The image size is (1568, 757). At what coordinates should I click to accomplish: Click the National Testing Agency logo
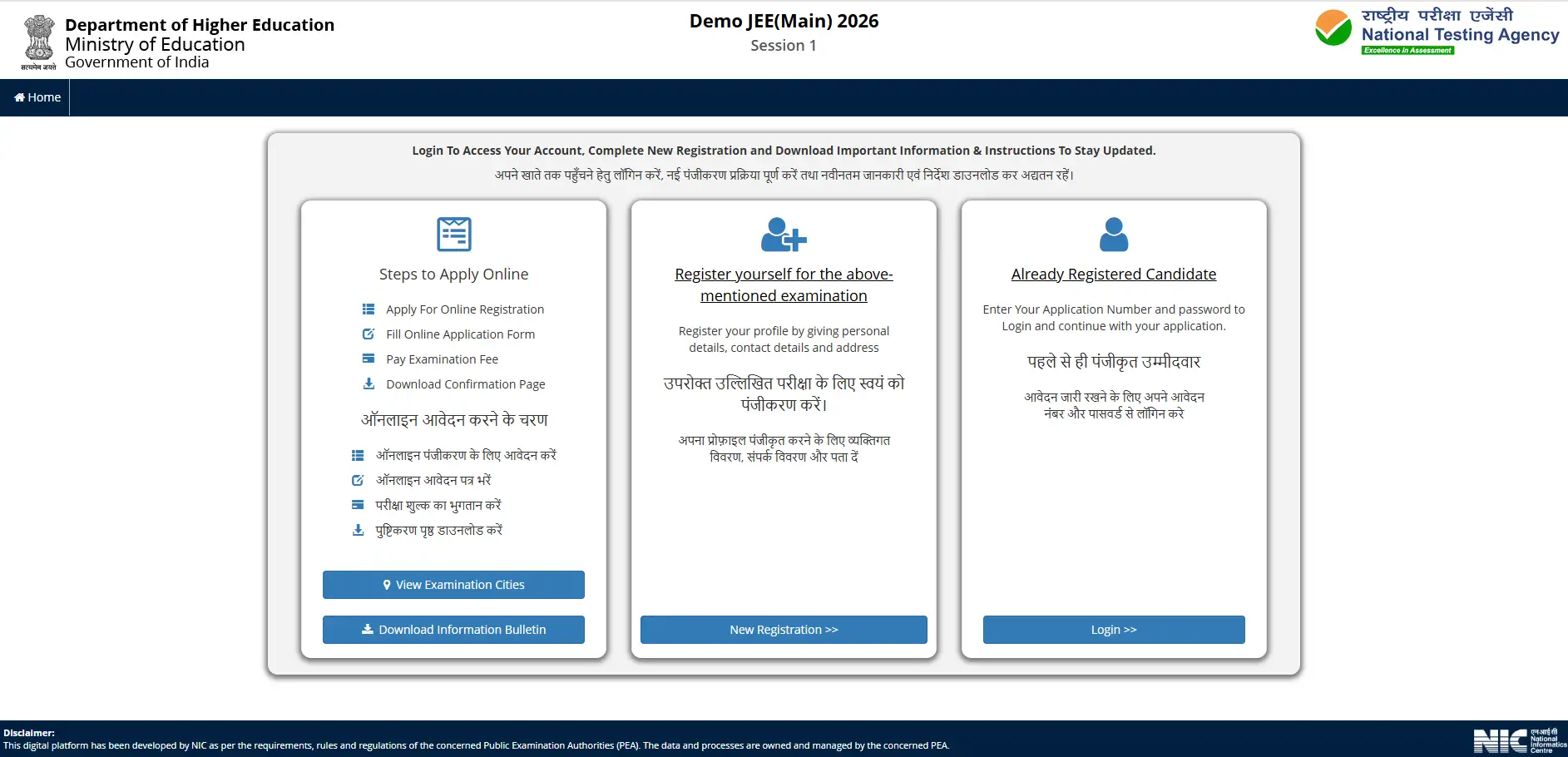coord(1437,32)
